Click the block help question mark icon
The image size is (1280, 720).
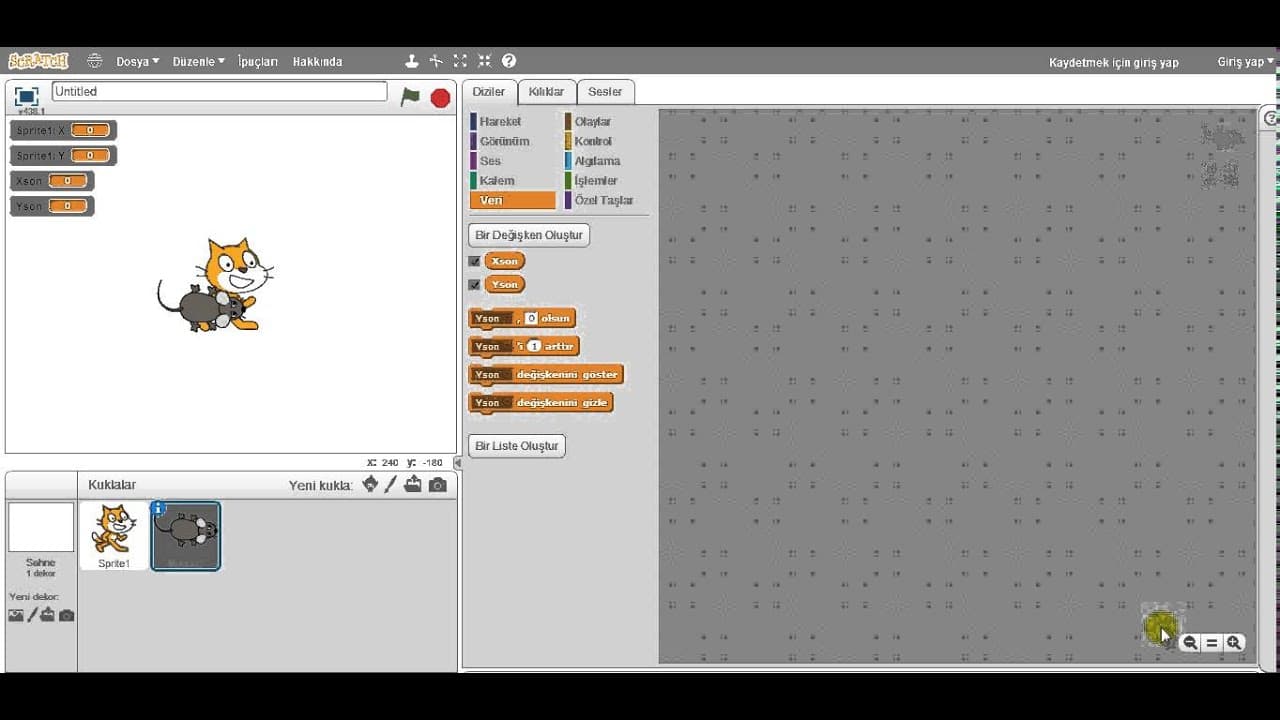(509, 61)
